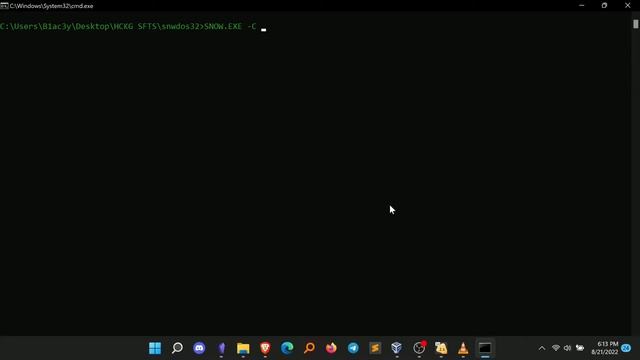The height and width of the screenshot is (360, 640).
Task: Open the purple crystal app on taskbar
Action: (221, 348)
